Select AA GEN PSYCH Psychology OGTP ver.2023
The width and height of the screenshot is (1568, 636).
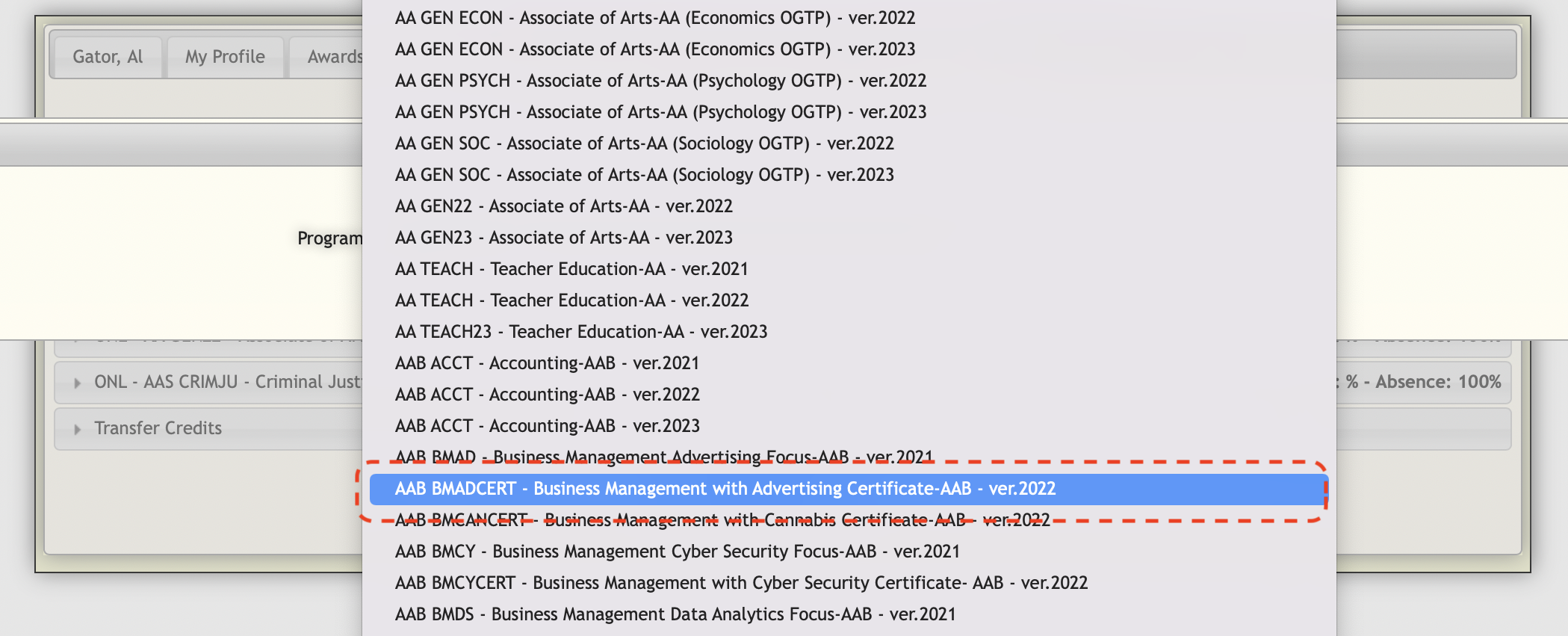(660, 112)
